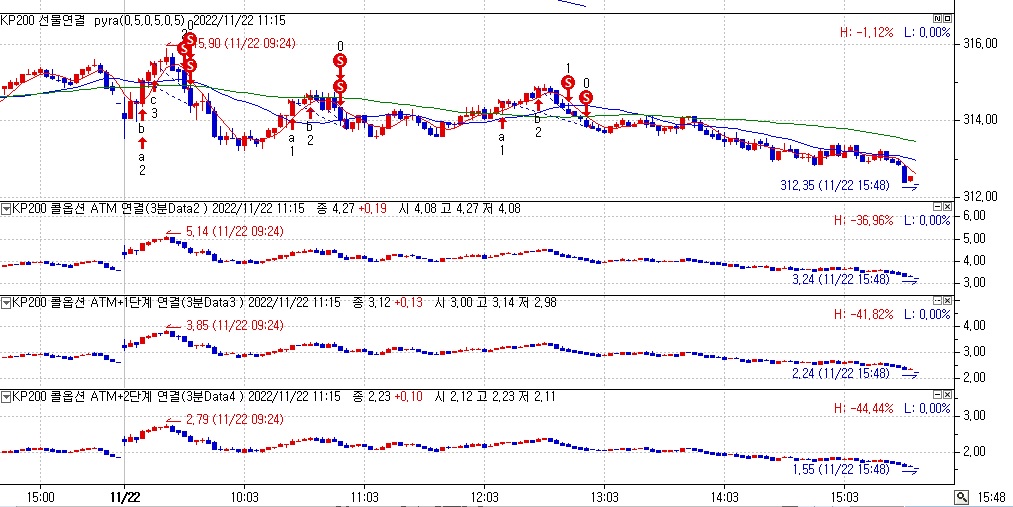
Task: Click the 312,35 low price label on futures chart
Action: click(834, 186)
